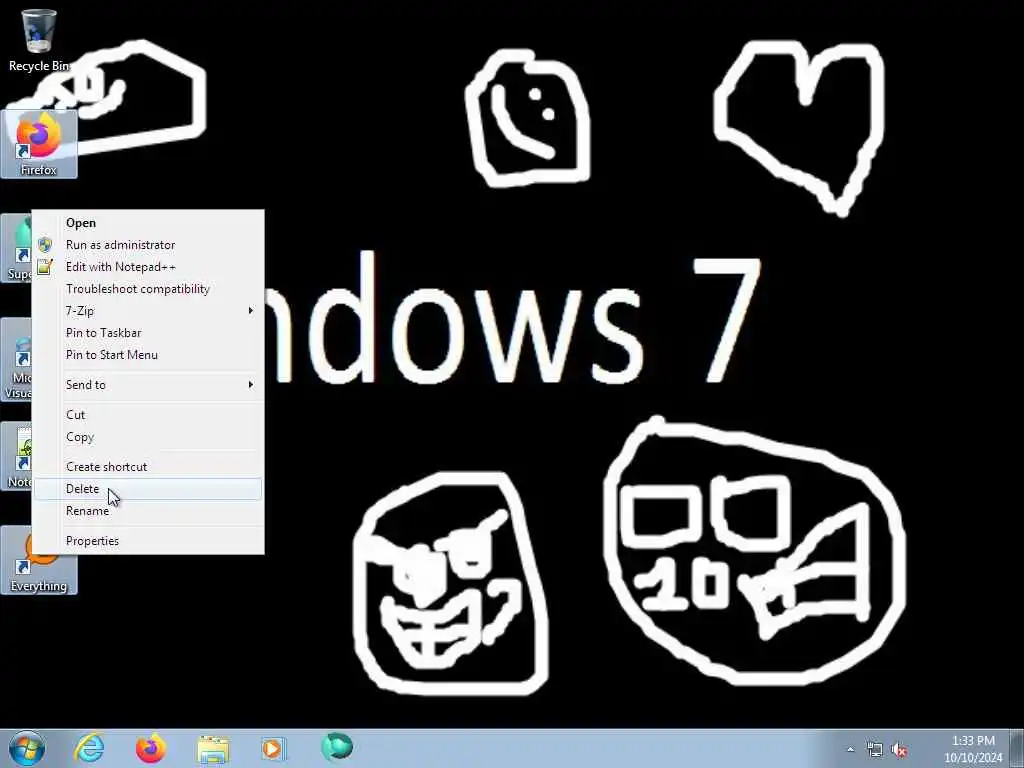Open Windows Explorer folder taskbar icon
1024x768 pixels.
[213, 749]
